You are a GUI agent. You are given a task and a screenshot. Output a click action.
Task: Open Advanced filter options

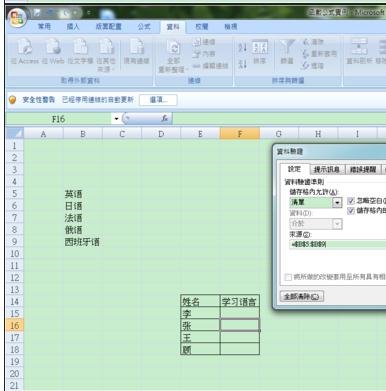(313, 66)
